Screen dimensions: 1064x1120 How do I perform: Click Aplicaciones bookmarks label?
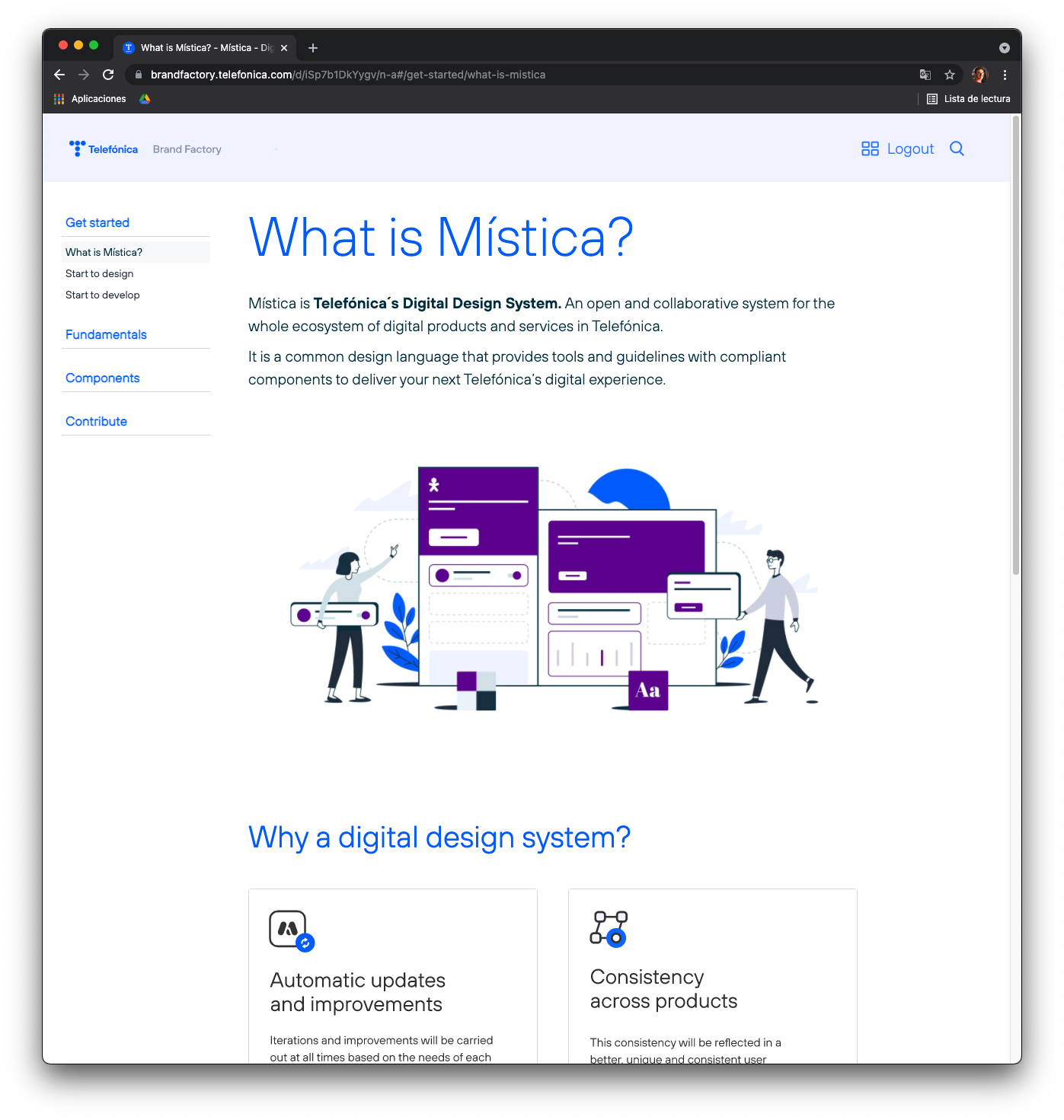pos(99,99)
